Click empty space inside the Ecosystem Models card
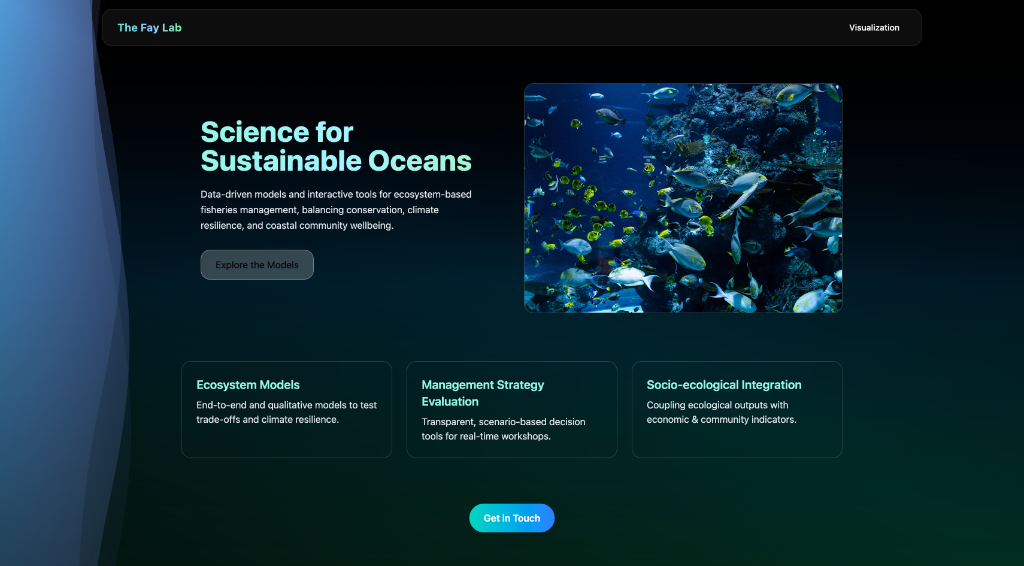 tap(286, 442)
